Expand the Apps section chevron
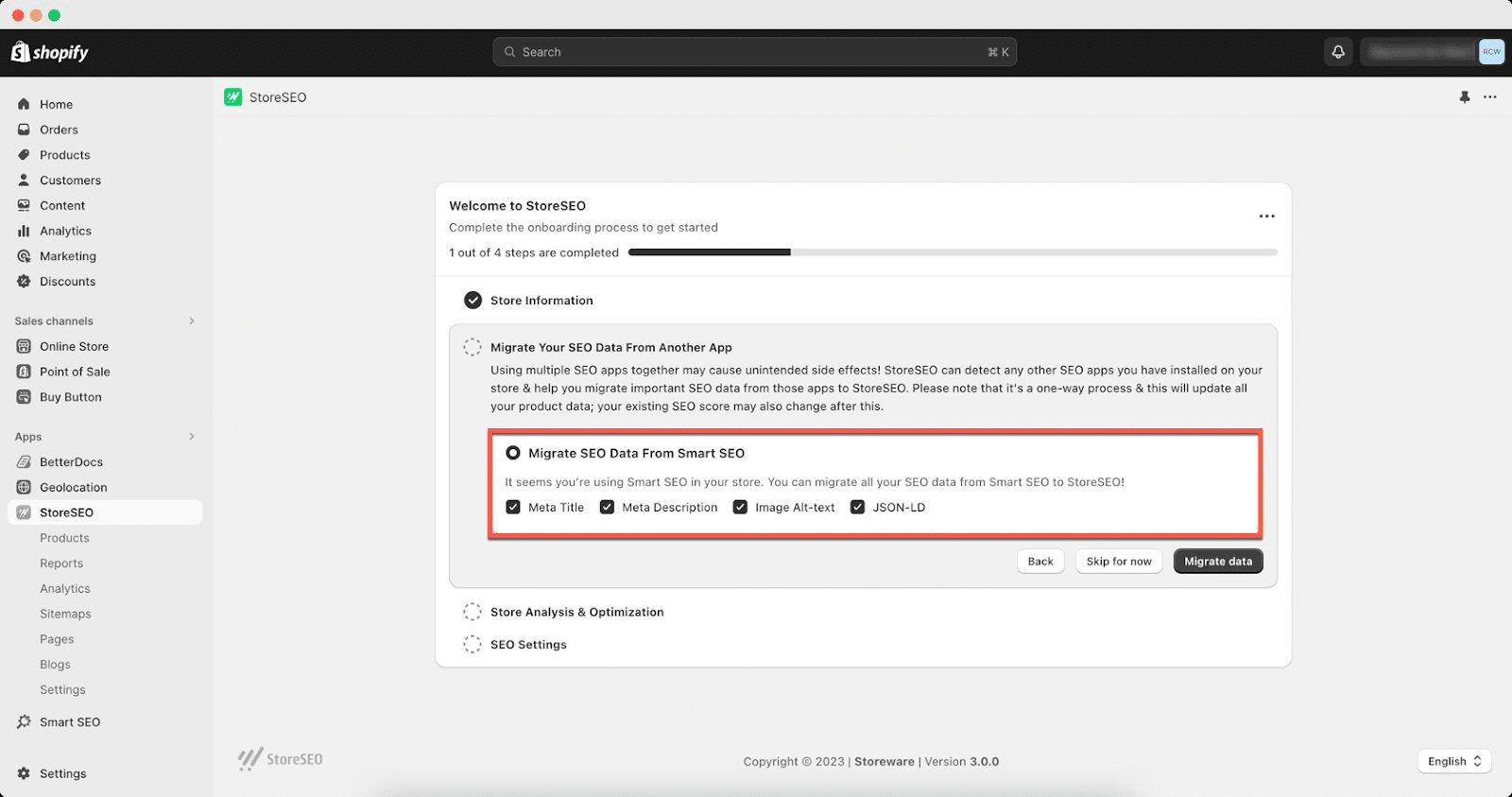The width and height of the screenshot is (1512, 797). [x=192, y=436]
